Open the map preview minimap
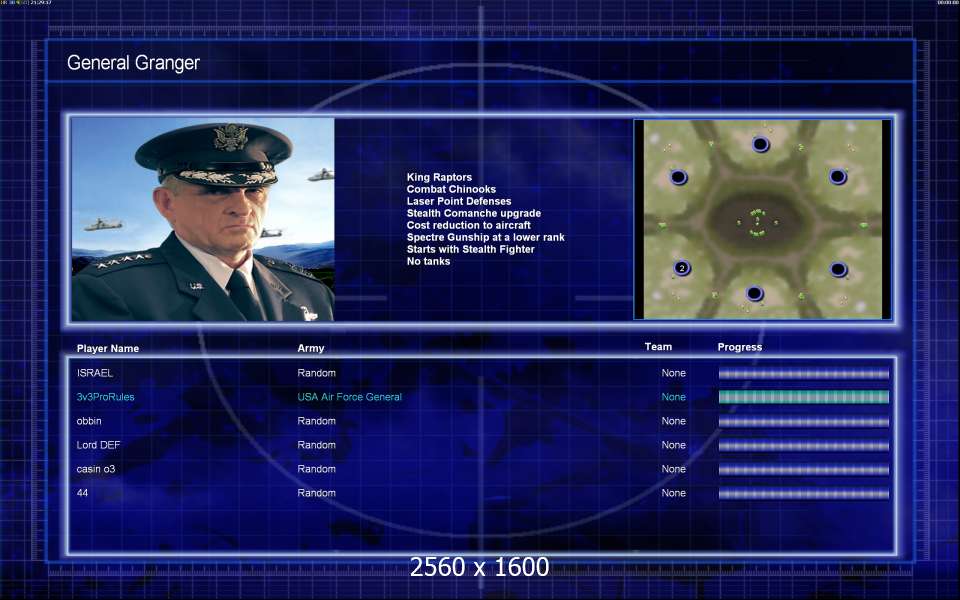This screenshot has height=600, width=960. (x=762, y=219)
